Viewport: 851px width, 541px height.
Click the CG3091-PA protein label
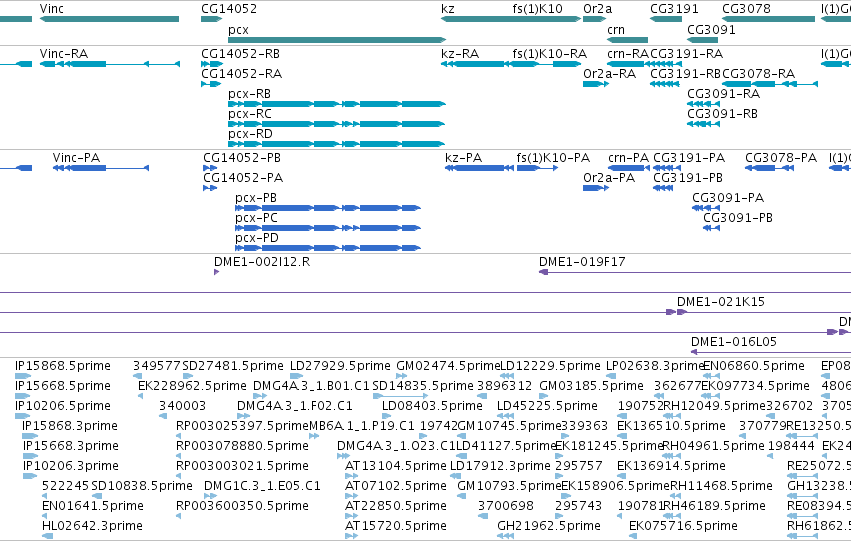728,198
